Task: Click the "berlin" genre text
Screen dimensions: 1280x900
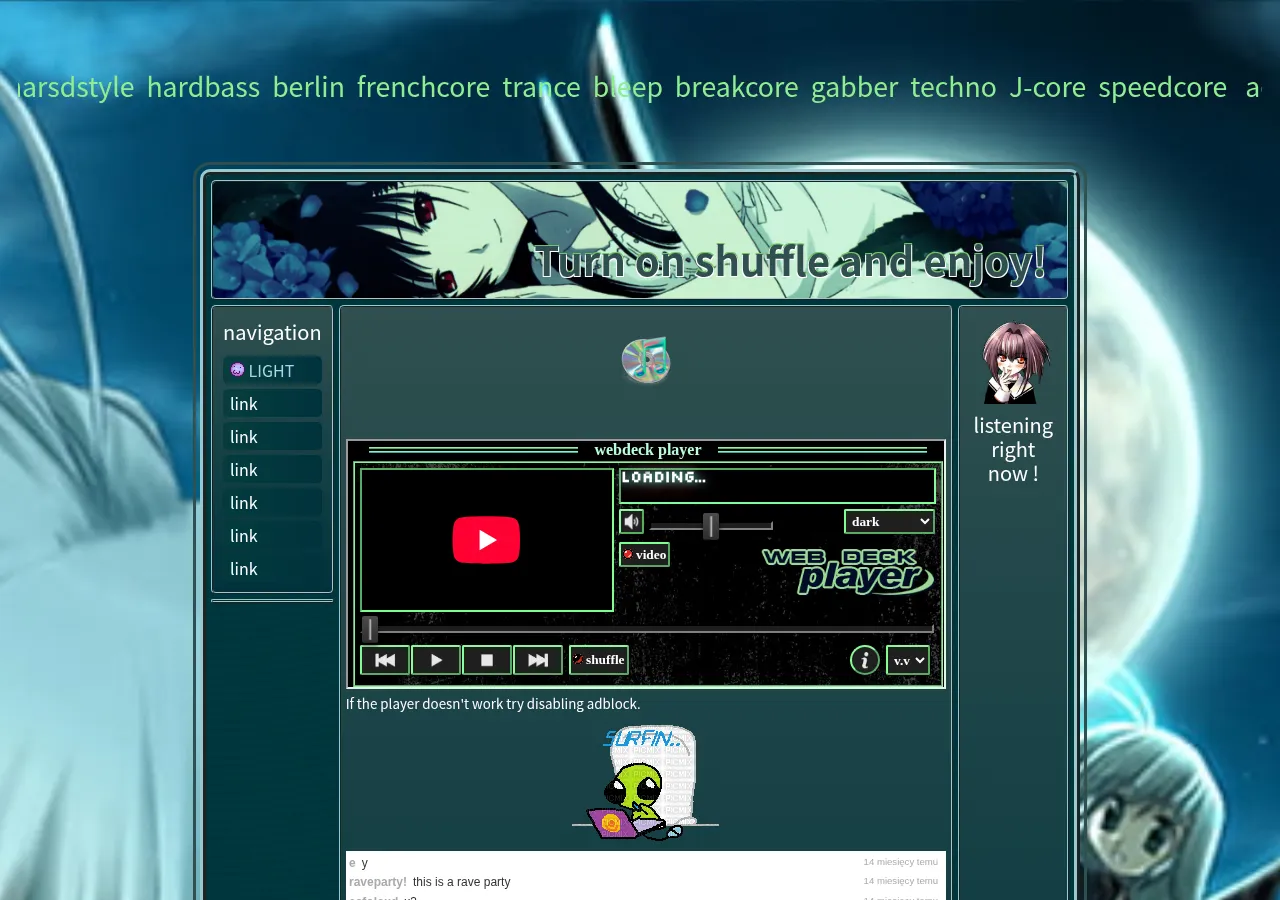Action: (308, 87)
